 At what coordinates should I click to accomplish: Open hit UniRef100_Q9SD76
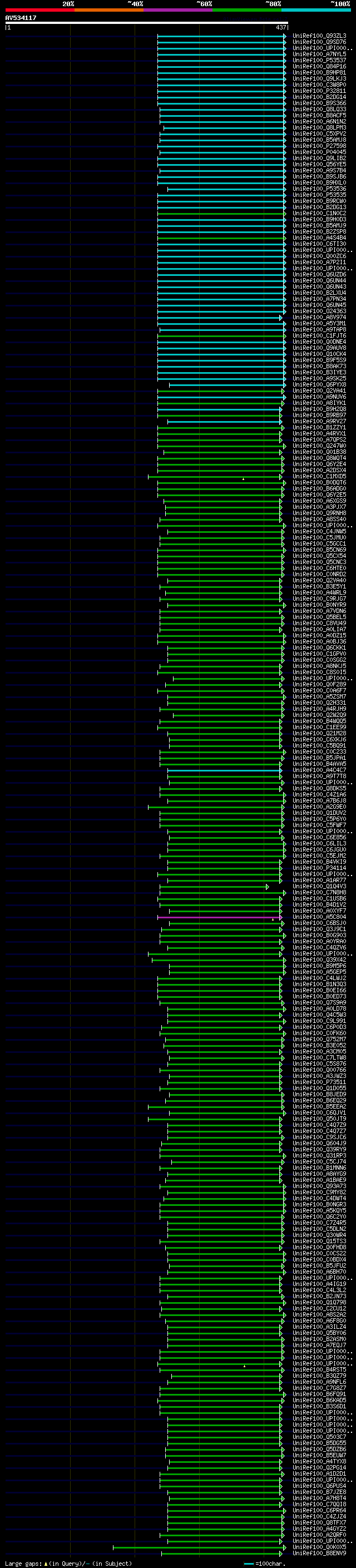coord(319,42)
